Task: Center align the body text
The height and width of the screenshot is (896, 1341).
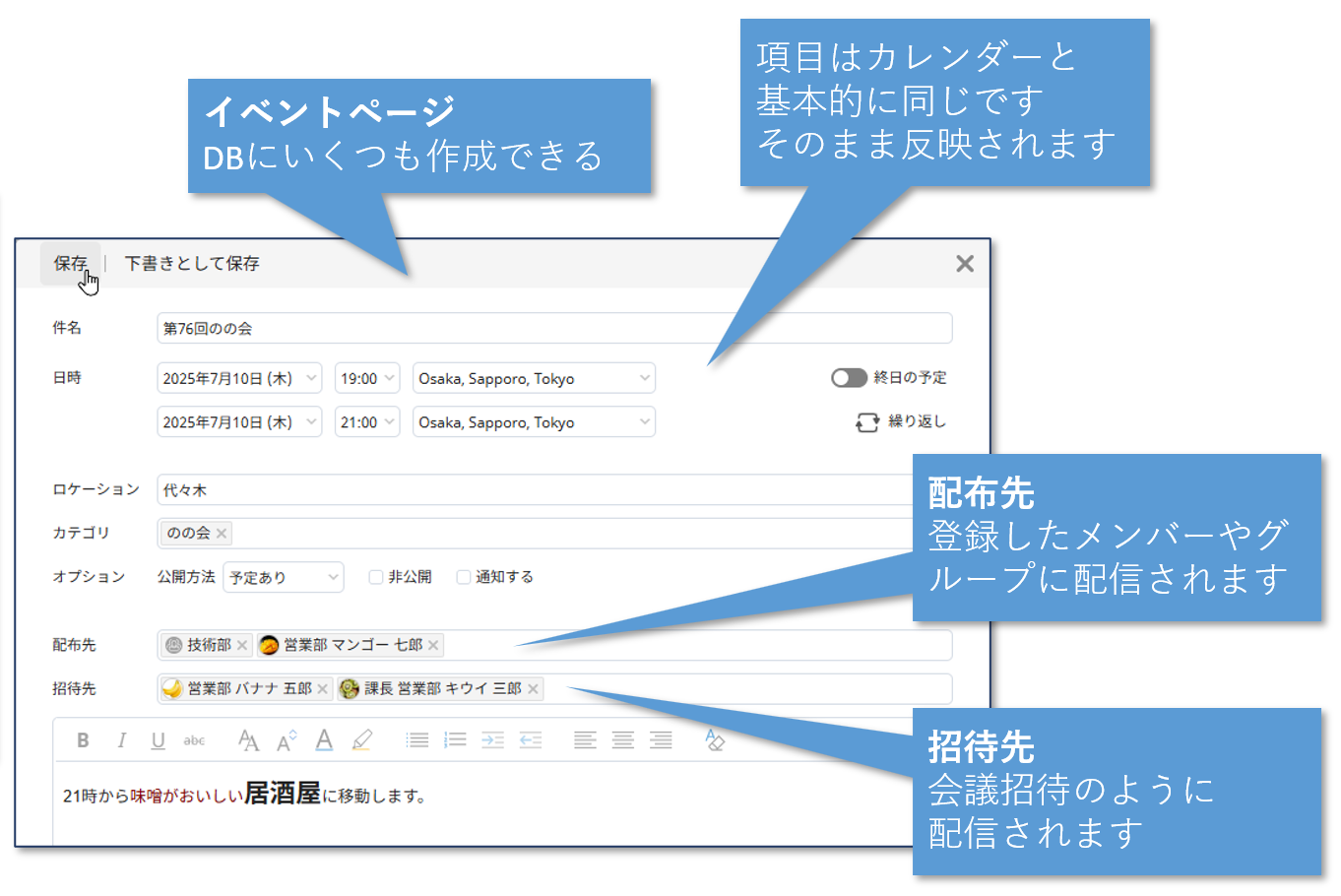Action: [x=622, y=740]
